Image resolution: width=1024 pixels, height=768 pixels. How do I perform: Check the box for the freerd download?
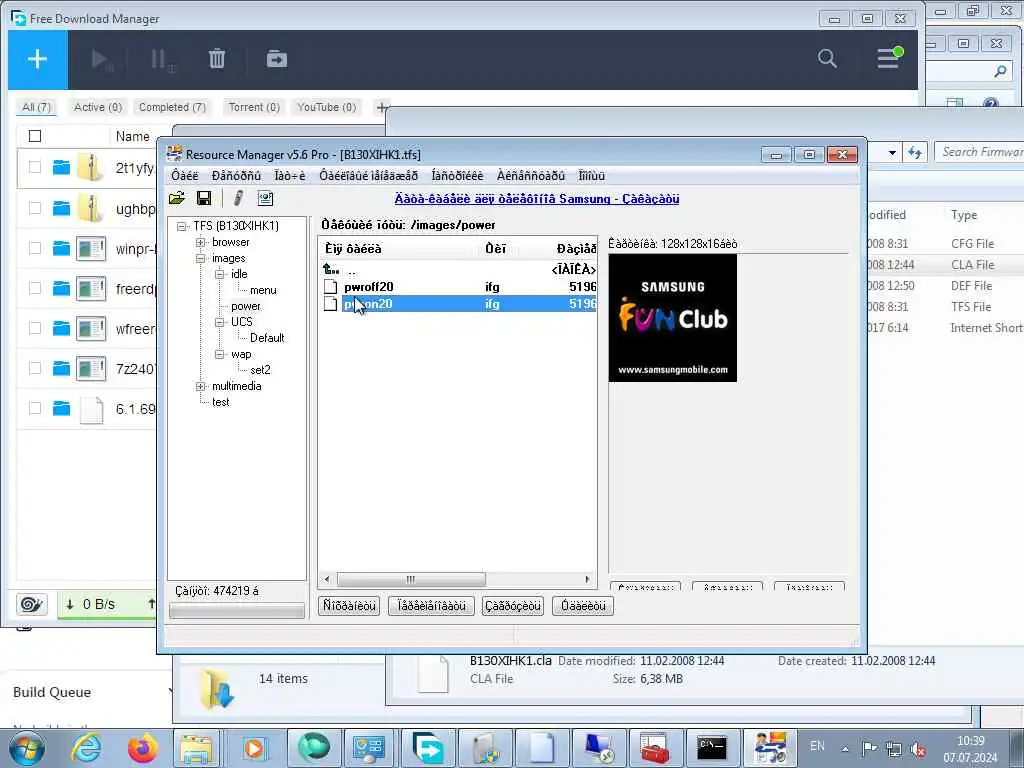(35, 288)
